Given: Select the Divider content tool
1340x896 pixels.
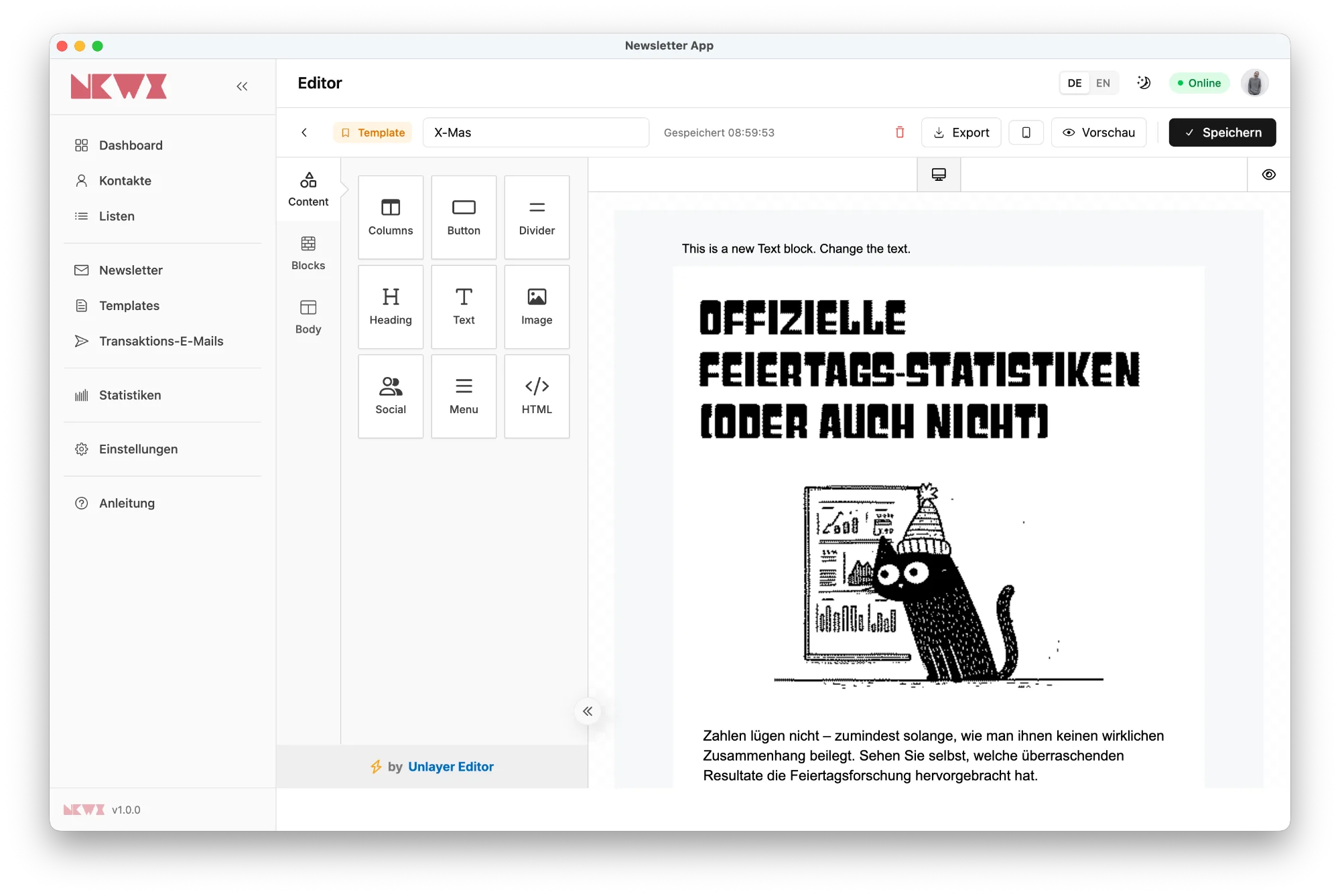Looking at the screenshot, I should 537,217.
